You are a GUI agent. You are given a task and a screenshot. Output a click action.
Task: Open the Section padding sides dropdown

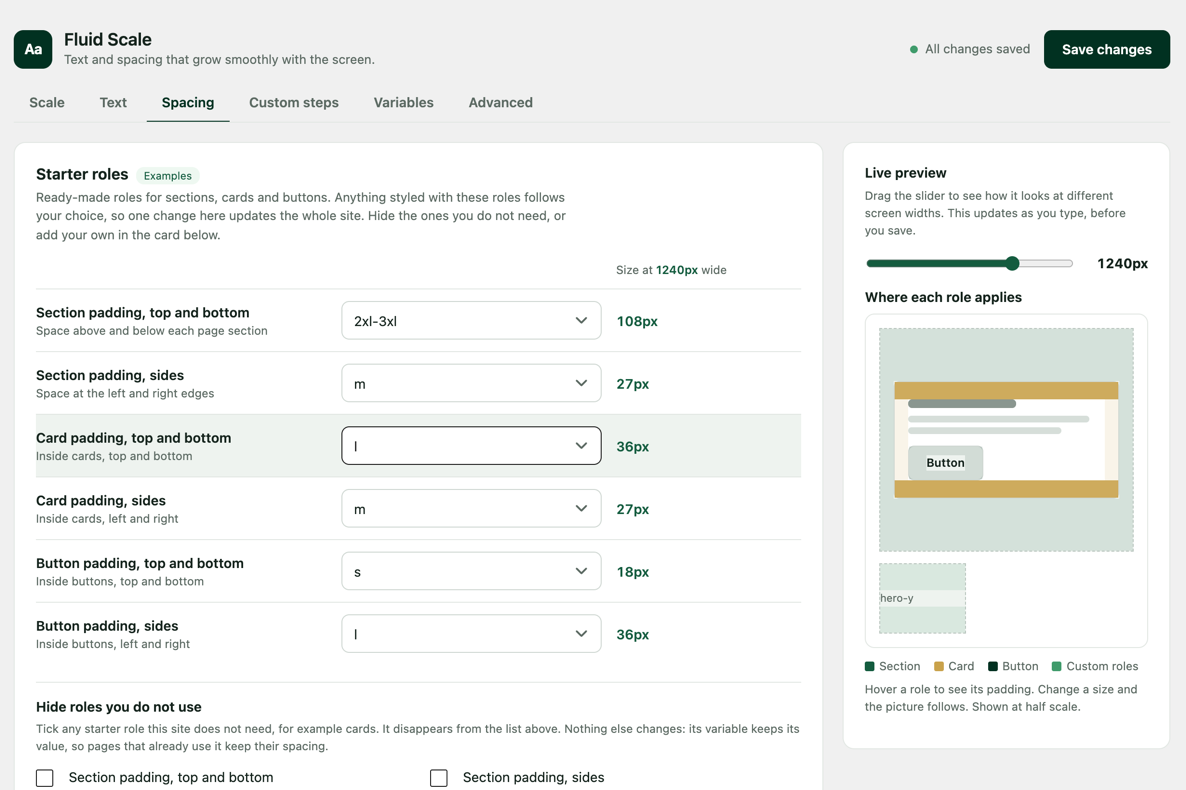click(x=471, y=384)
